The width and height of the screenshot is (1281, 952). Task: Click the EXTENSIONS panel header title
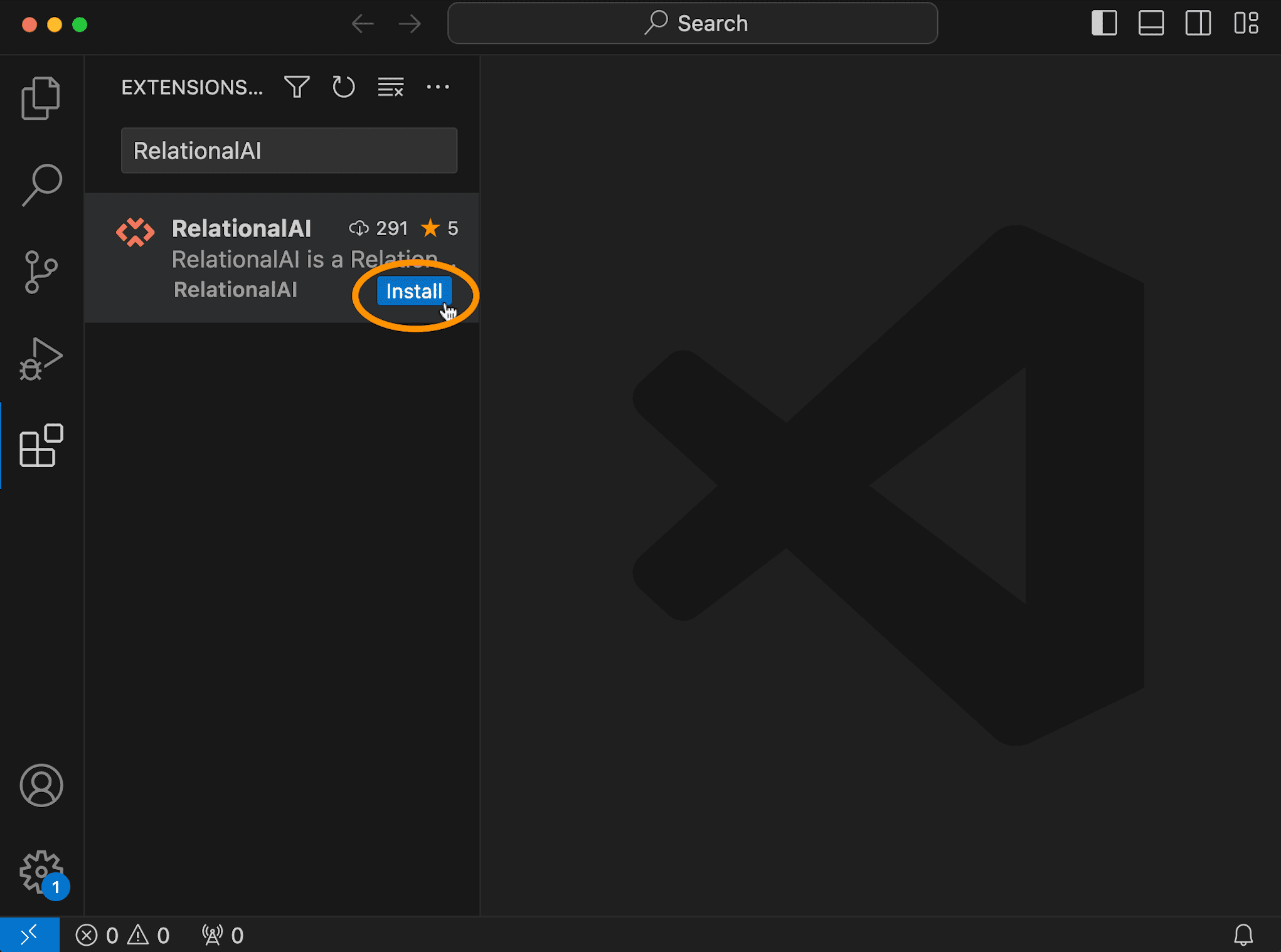click(x=192, y=87)
